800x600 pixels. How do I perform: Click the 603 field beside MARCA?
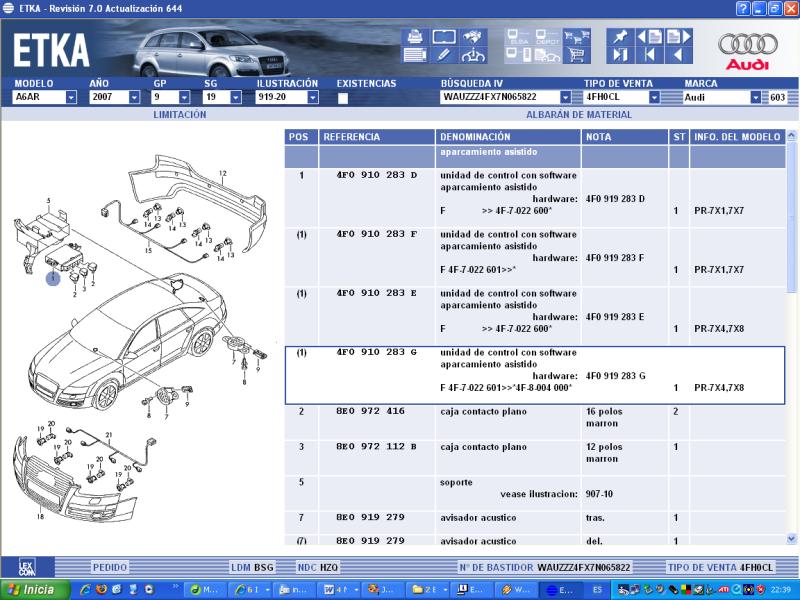(x=778, y=97)
